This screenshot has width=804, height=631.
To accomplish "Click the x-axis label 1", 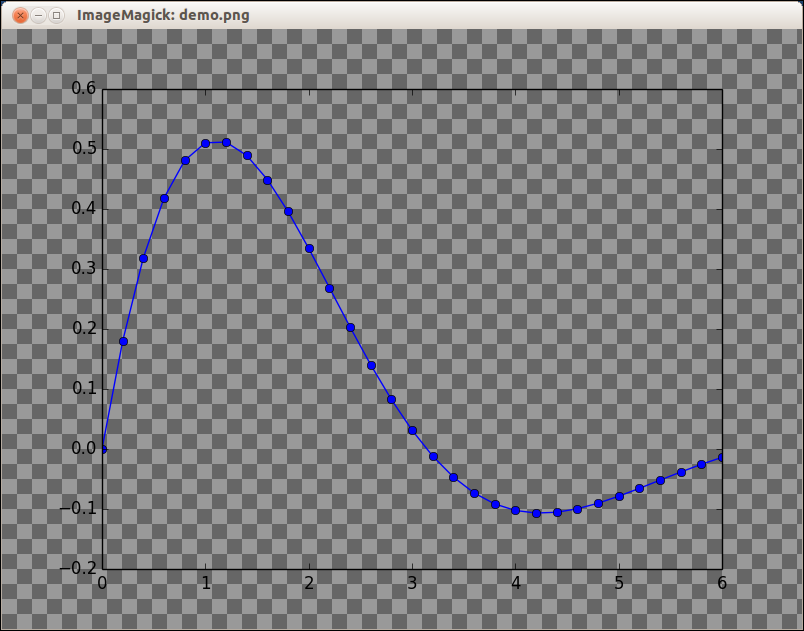I will coord(206,583).
